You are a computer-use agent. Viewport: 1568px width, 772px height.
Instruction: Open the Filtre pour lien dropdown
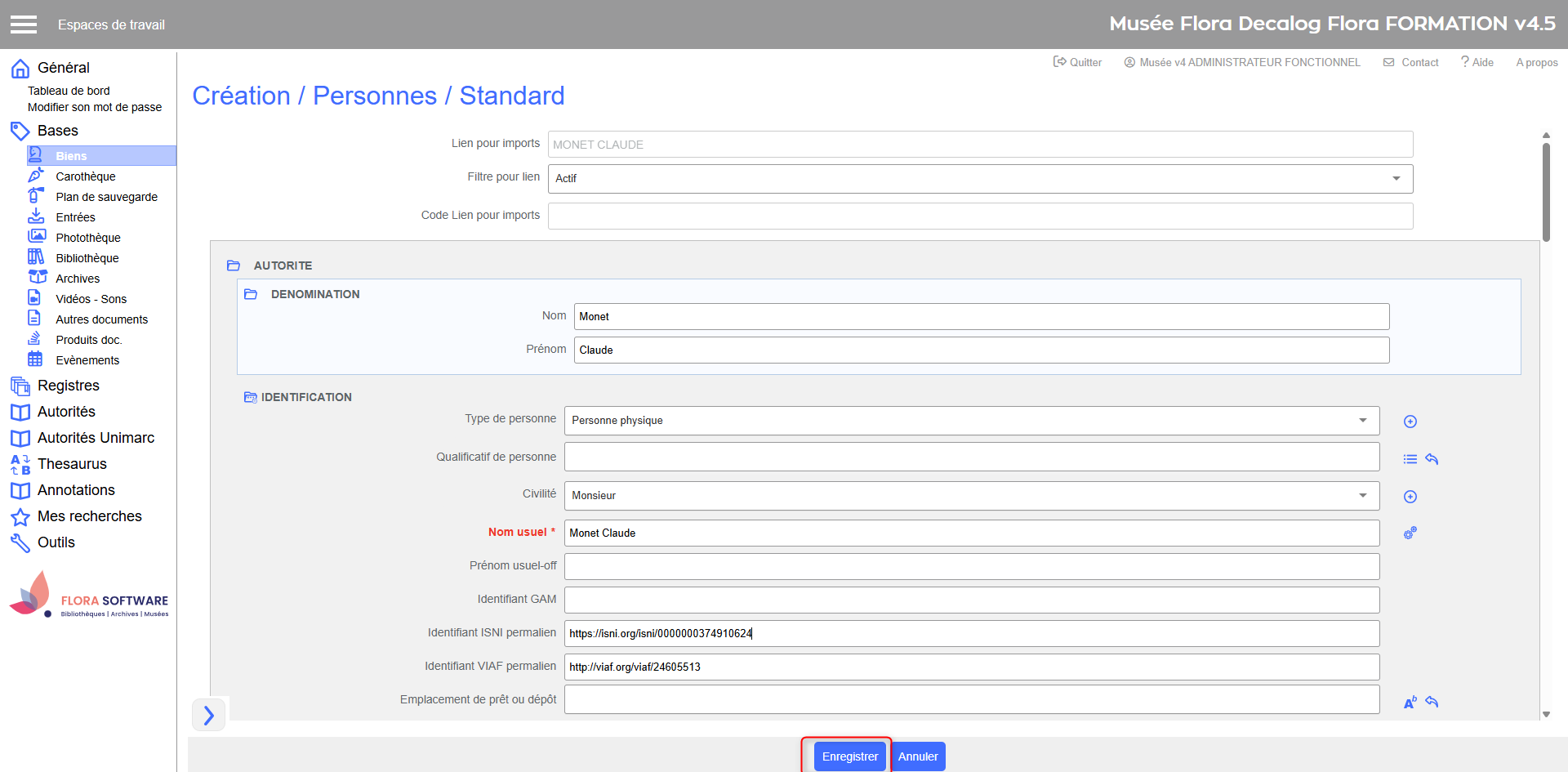click(x=980, y=179)
